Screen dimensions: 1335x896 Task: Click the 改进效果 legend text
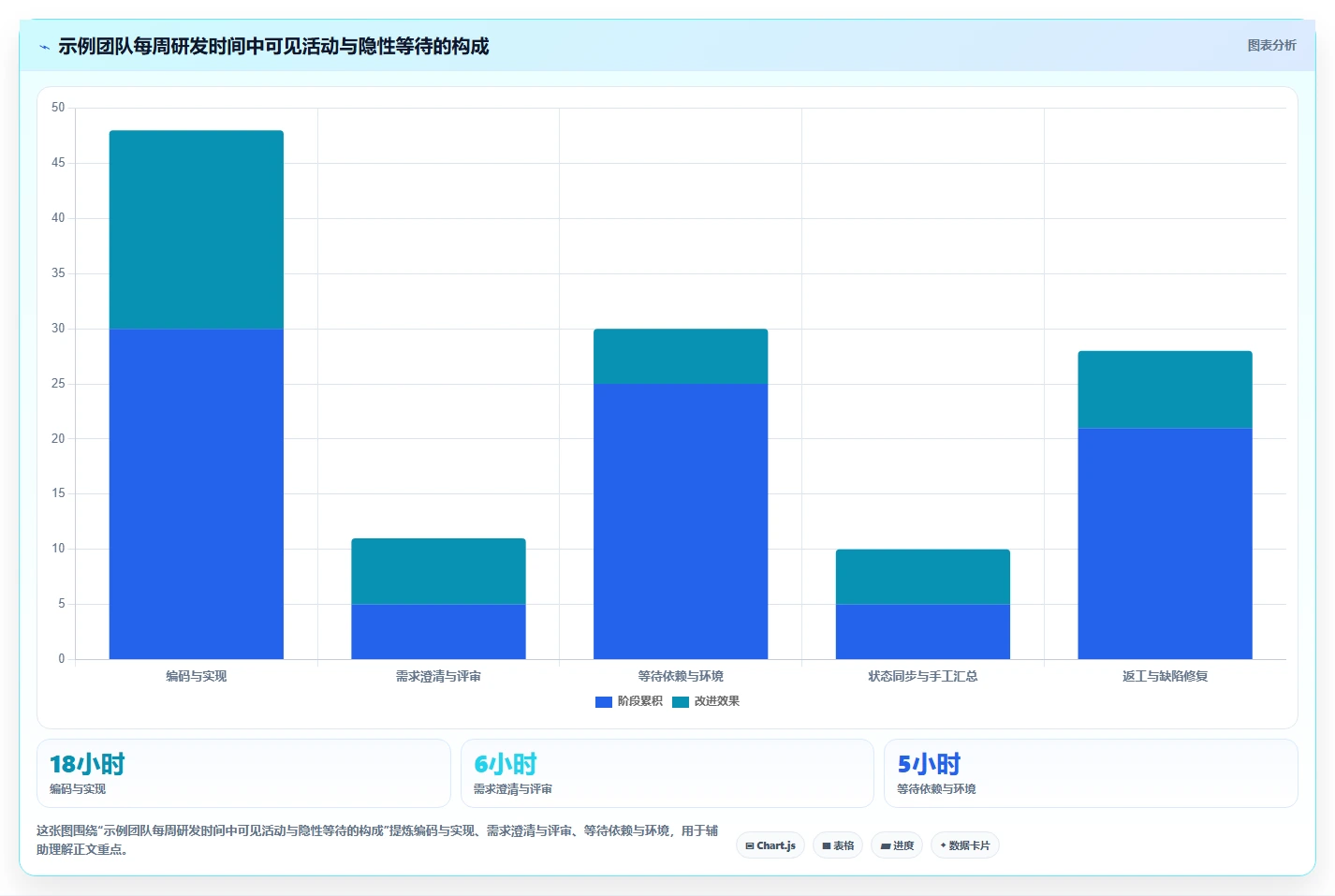717,701
